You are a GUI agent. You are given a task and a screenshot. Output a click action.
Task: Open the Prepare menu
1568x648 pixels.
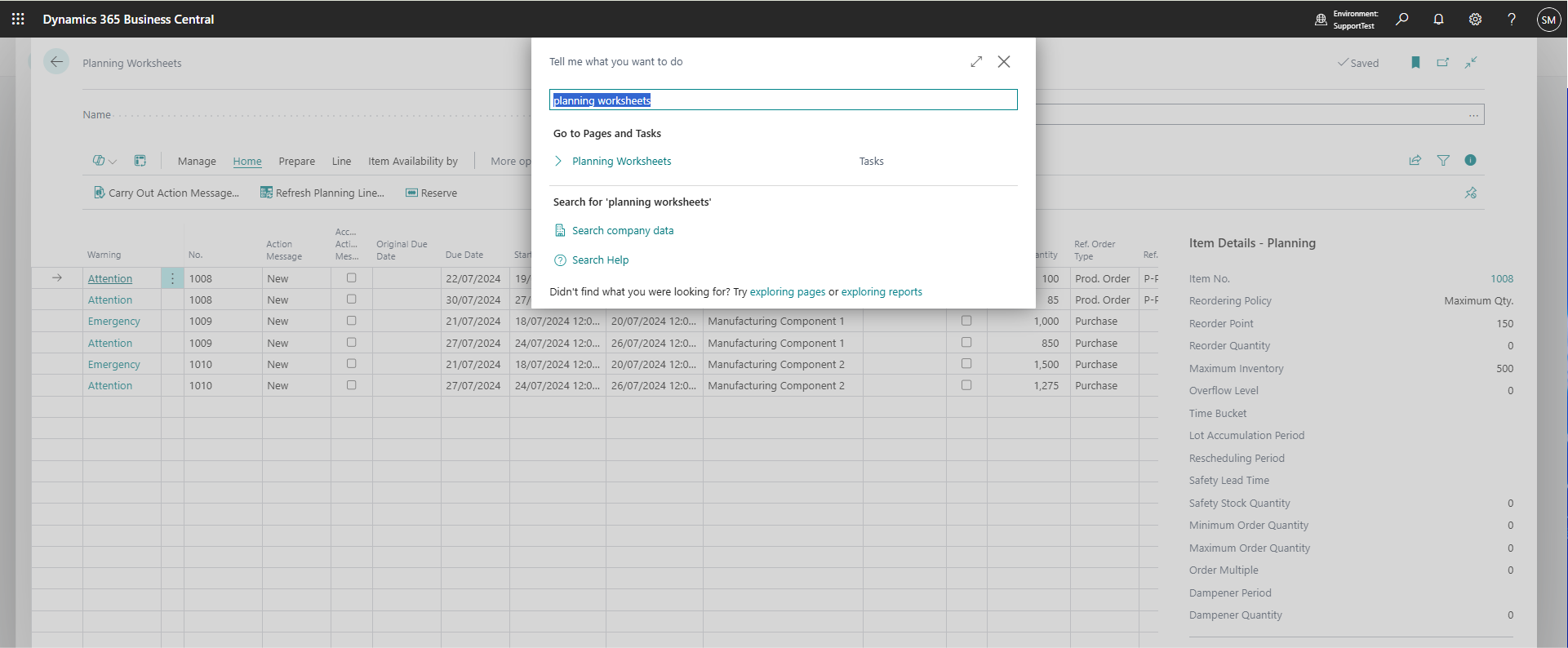click(296, 162)
